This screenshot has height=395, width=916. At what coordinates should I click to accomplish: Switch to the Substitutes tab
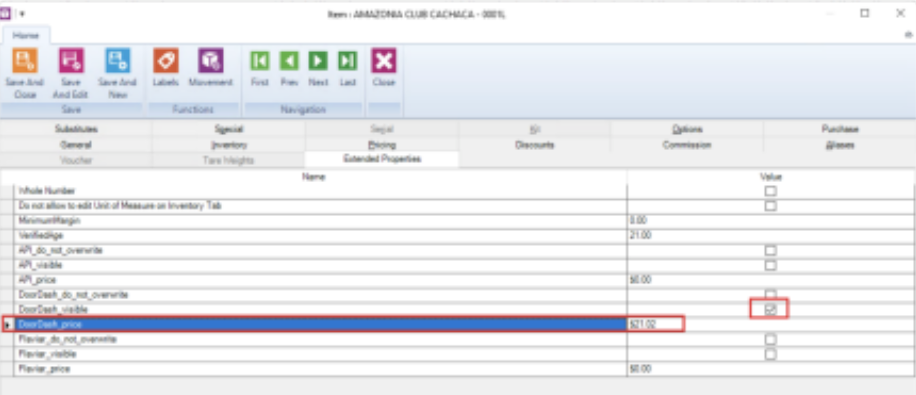coord(76,129)
